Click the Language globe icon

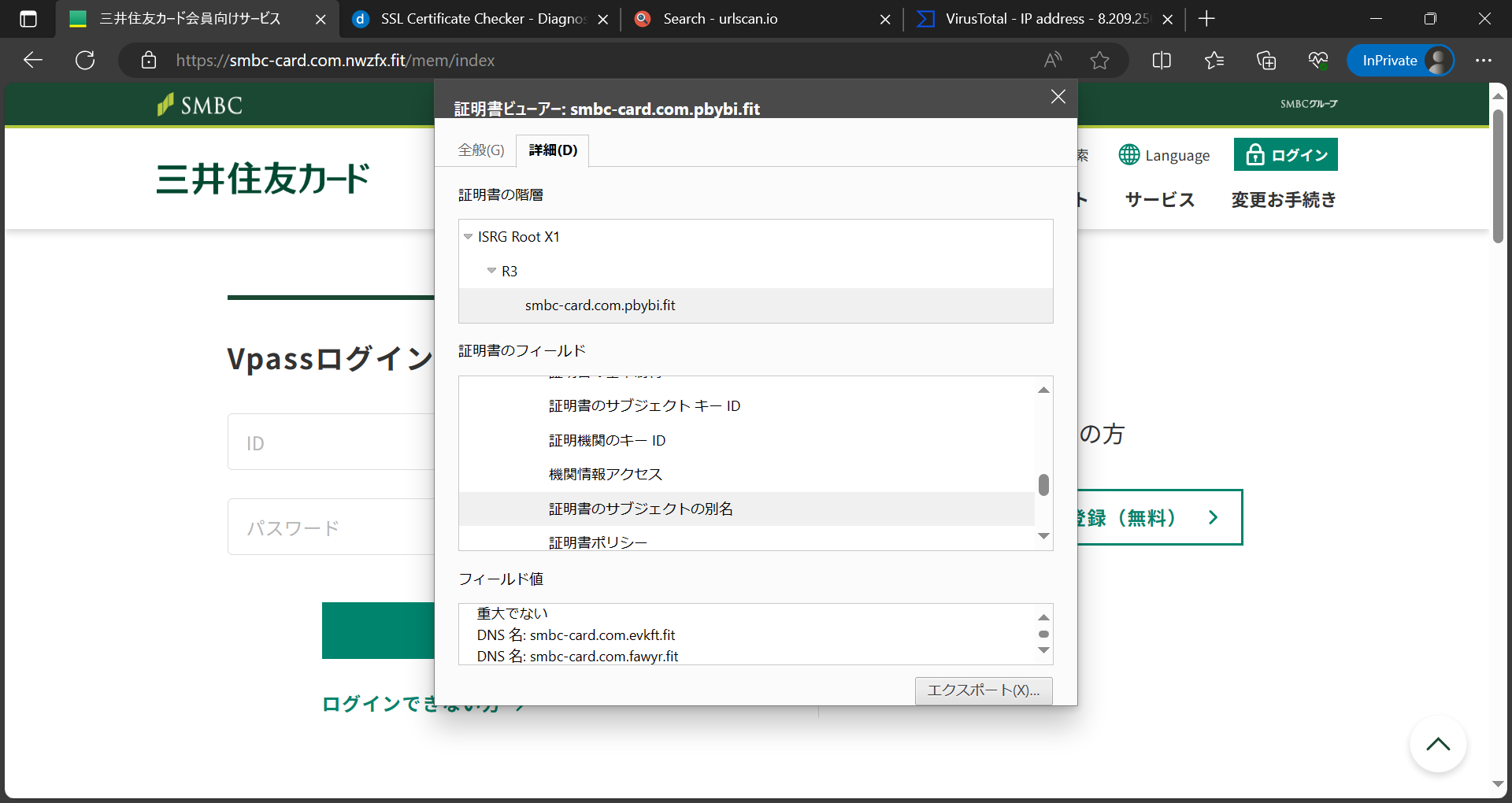[x=1128, y=154]
